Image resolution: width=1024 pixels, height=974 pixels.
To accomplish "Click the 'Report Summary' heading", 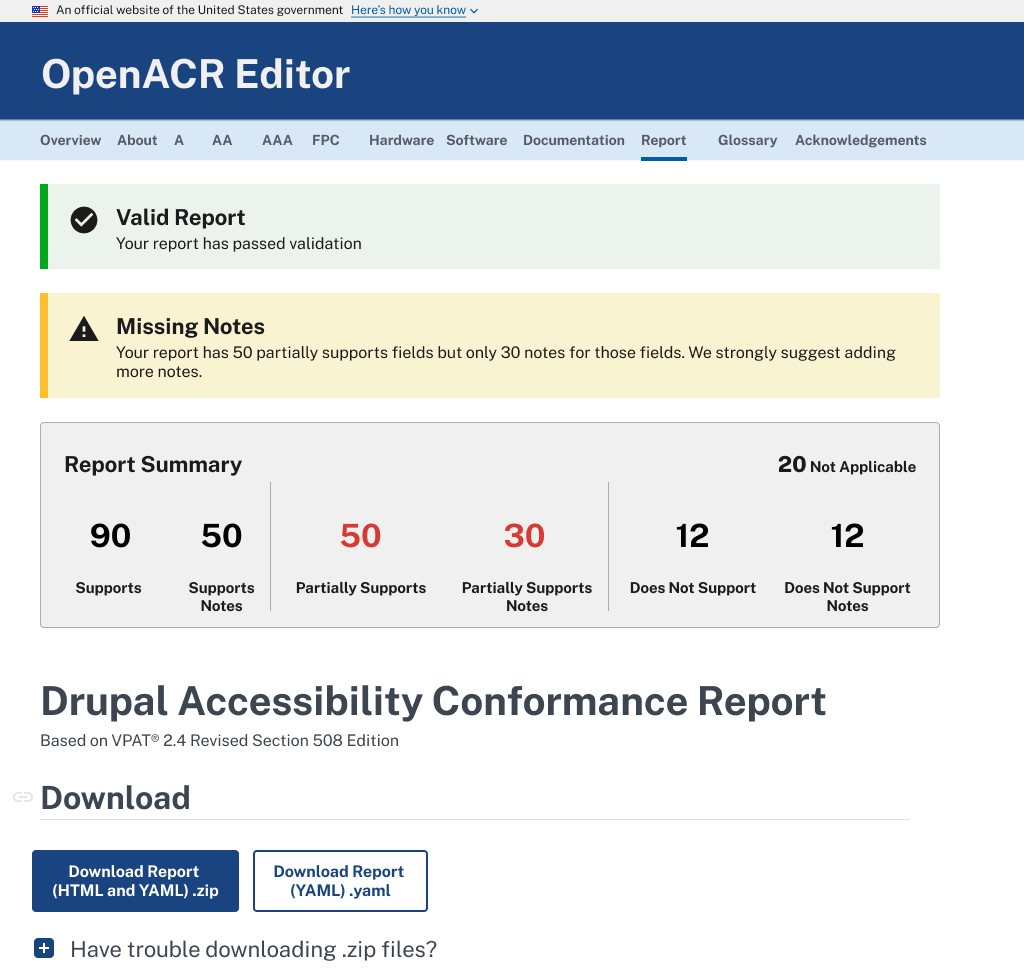I will click(x=153, y=464).
